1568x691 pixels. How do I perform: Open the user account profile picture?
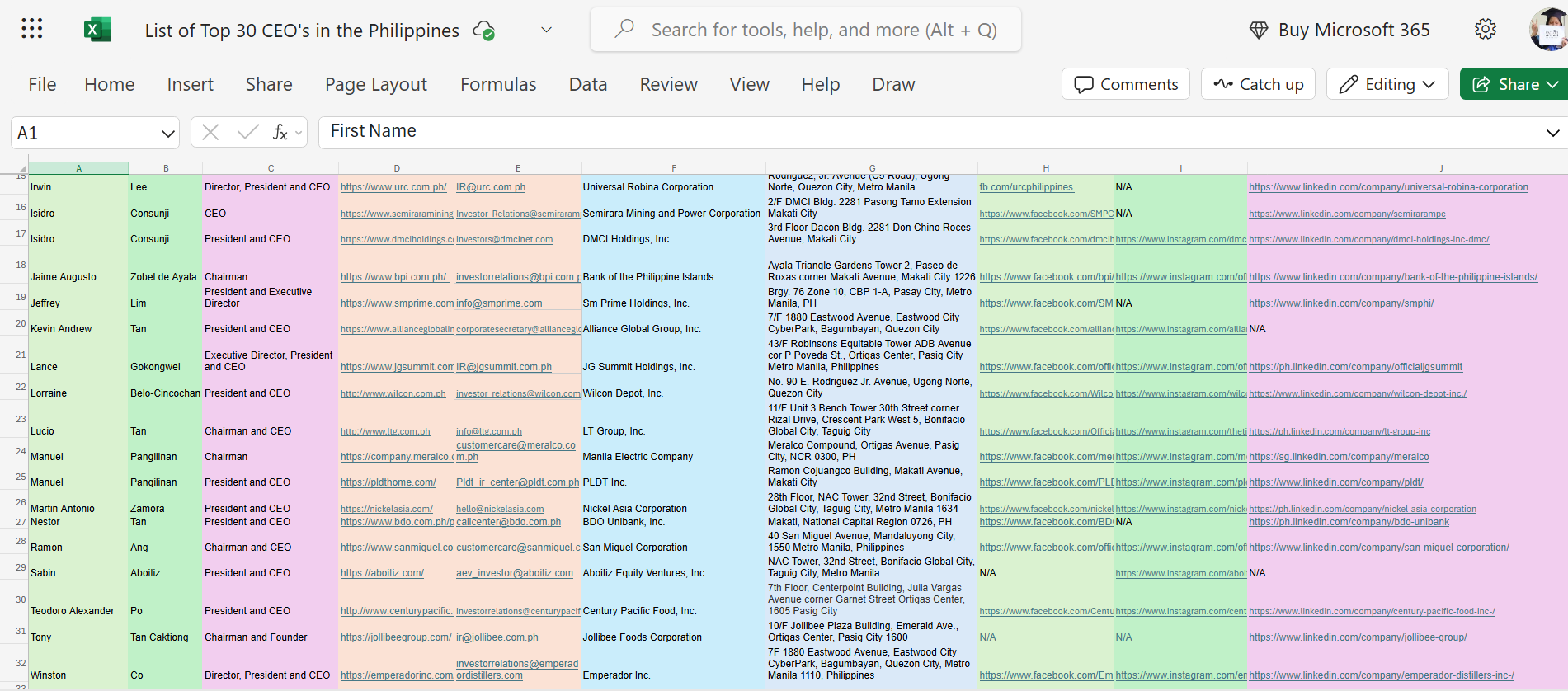[x=1549, y=30]
